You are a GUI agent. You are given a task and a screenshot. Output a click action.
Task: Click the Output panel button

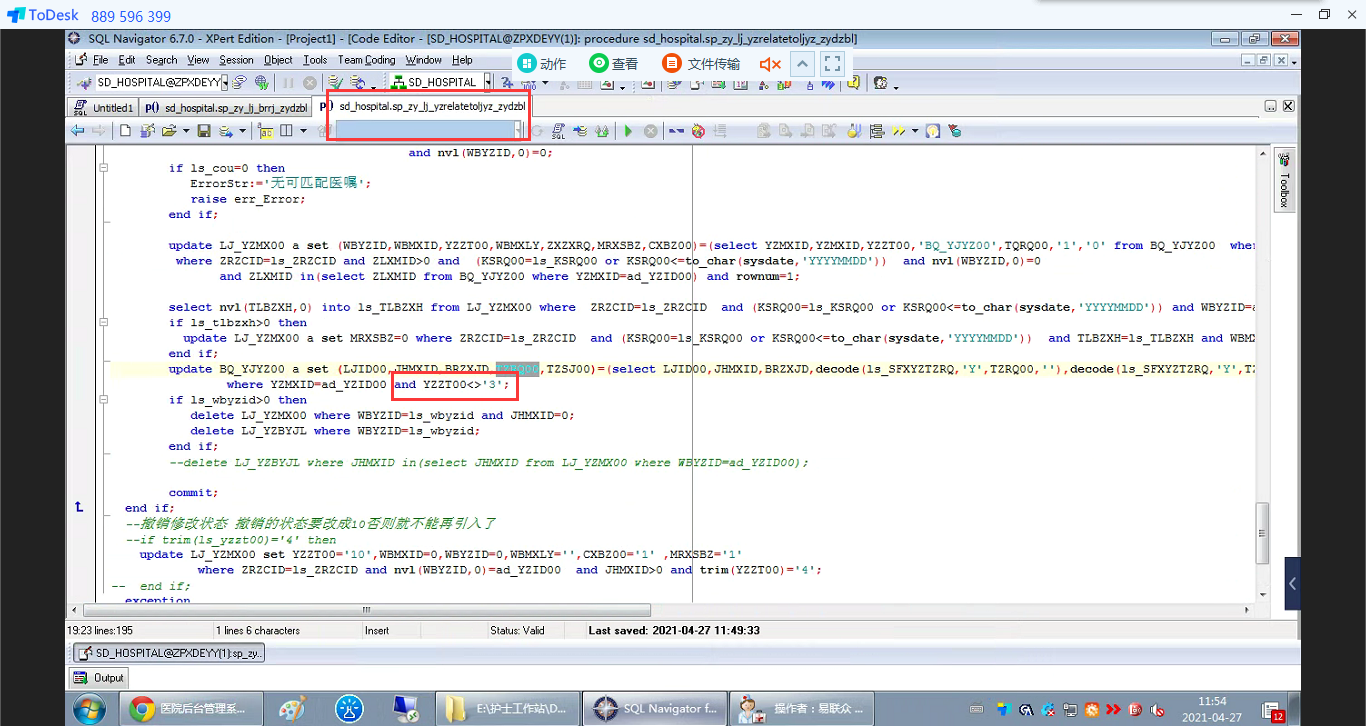pyautogui.click(x=100, y=678)
